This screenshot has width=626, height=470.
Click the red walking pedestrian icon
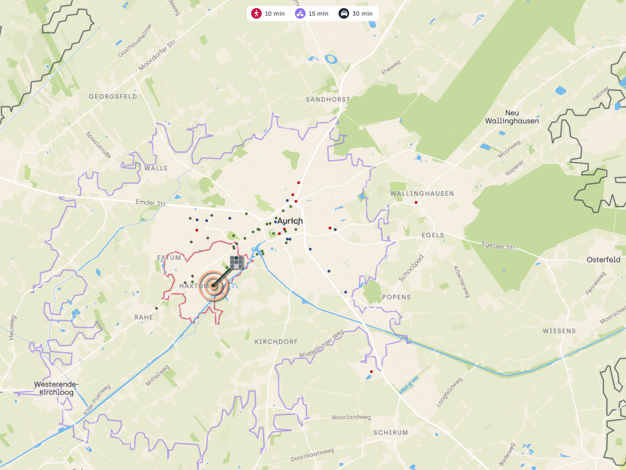[256, 13]
